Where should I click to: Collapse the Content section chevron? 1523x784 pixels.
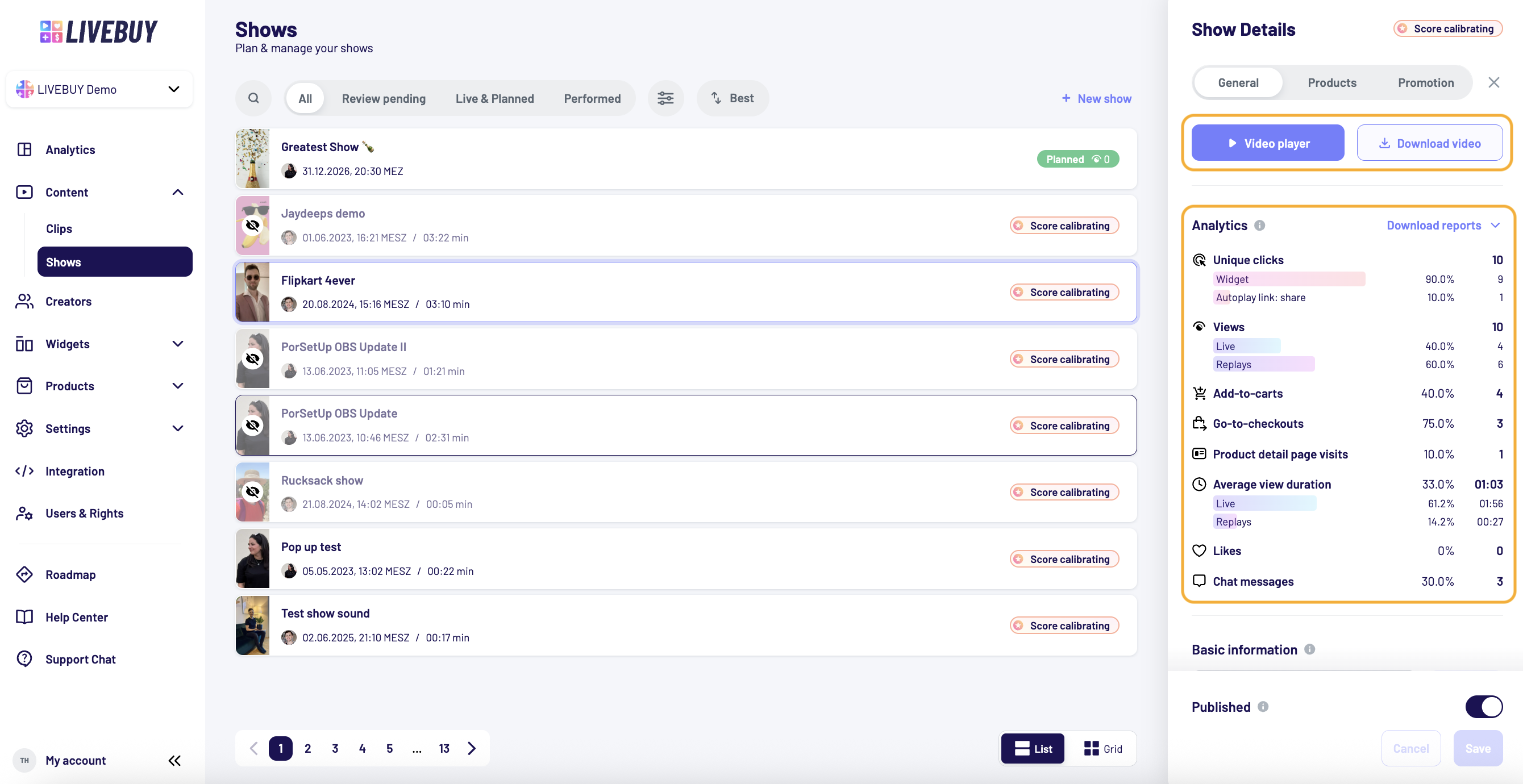pyautogui.click(x=177, y=192)
